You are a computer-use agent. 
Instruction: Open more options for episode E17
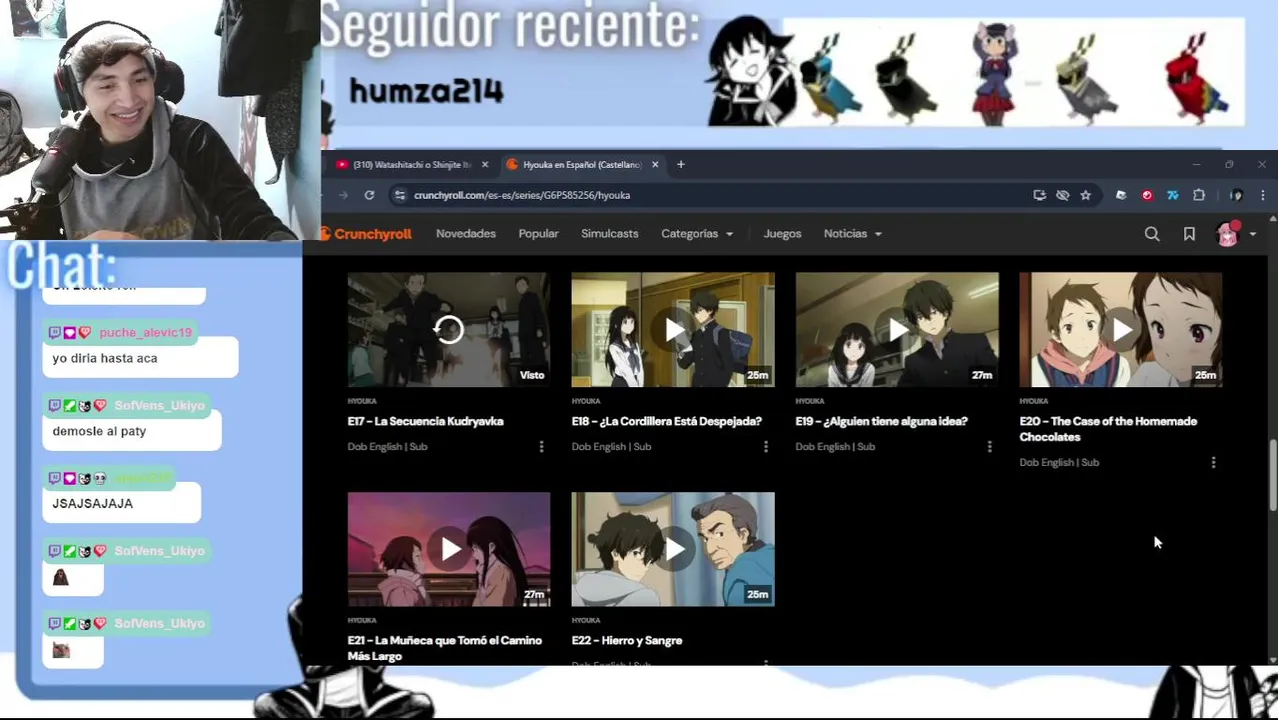point(542,447)
